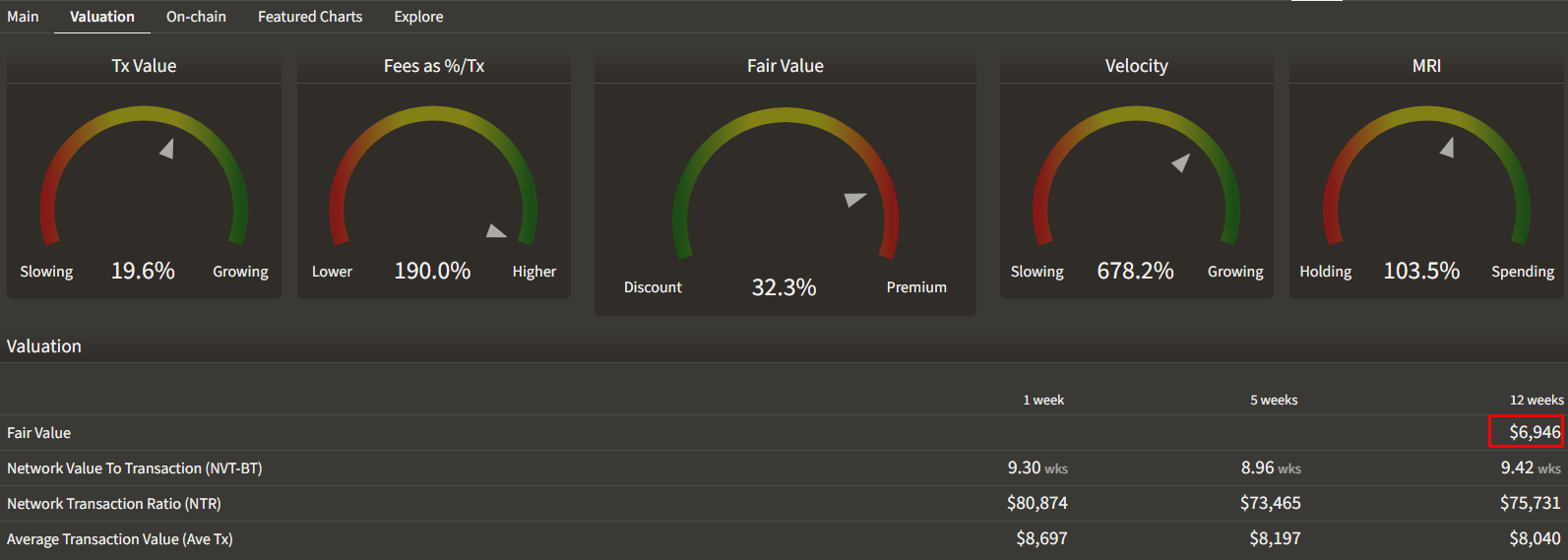
Task: Click the Fees as %/Tx gauge needle
Action: click(x=496, y=231)
